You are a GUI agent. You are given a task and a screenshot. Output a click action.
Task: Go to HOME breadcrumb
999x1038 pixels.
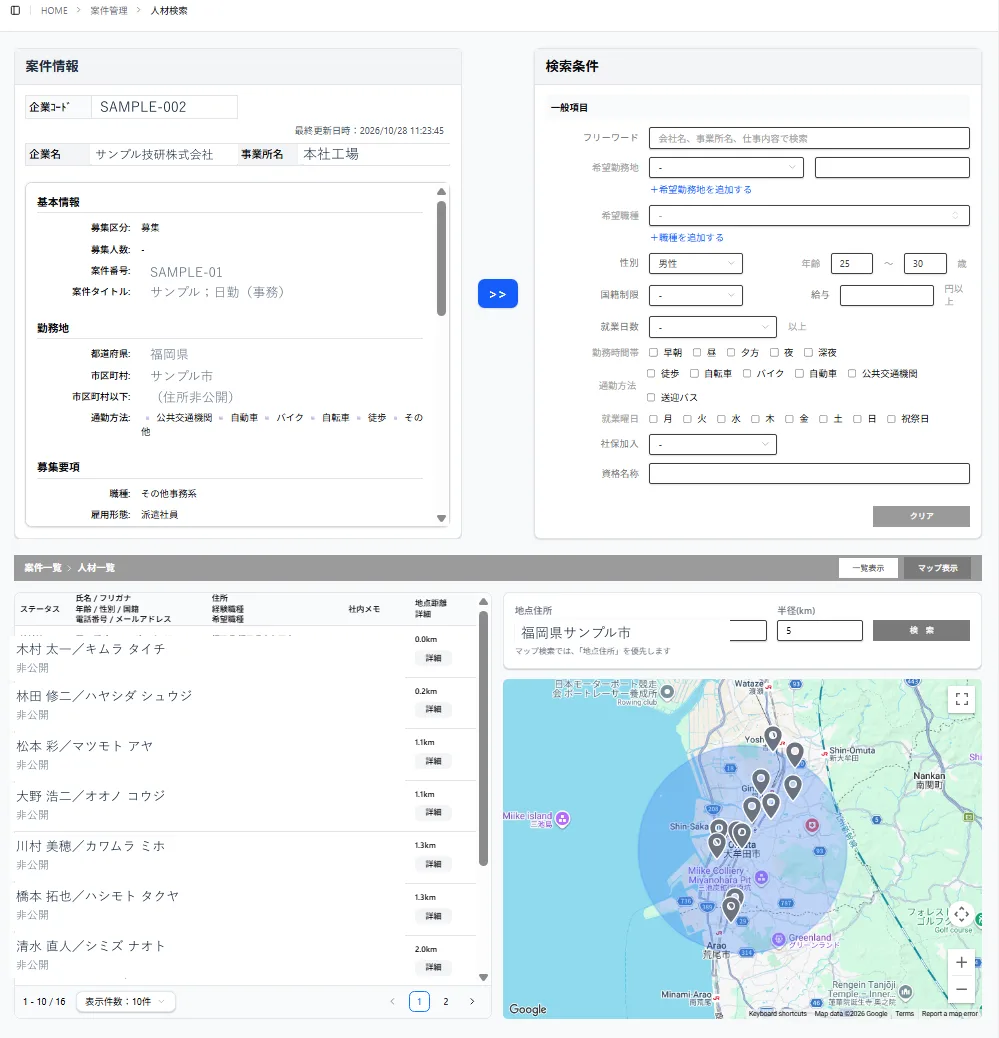[54, 11]
